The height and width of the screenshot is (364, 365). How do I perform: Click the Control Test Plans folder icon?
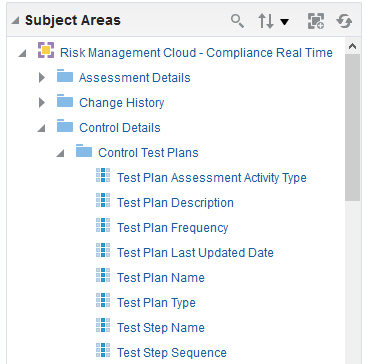tap(84, 150)
